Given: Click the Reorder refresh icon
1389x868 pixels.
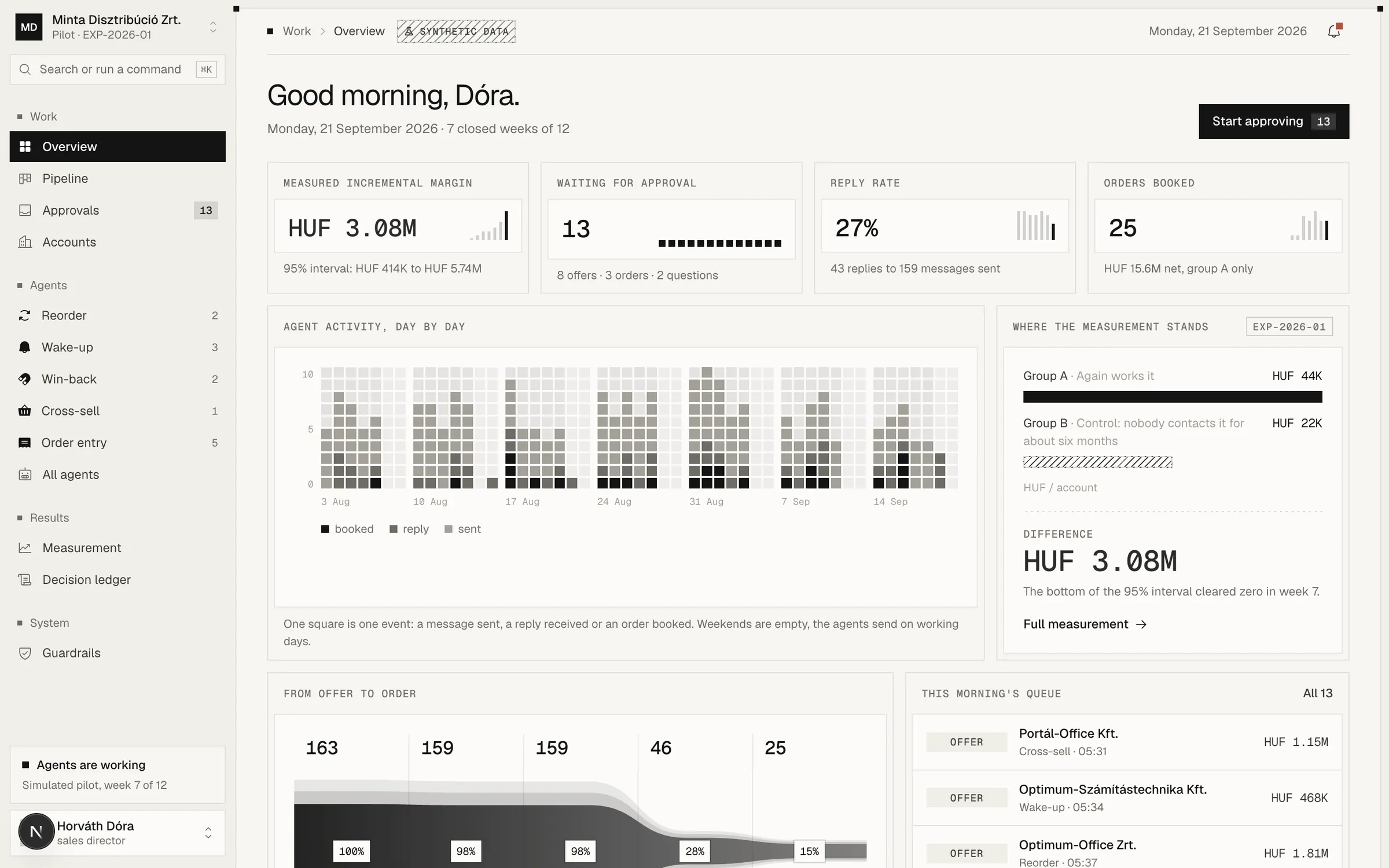Looking at the screenshot, I should pyautogui.click(x=24, y=315).
